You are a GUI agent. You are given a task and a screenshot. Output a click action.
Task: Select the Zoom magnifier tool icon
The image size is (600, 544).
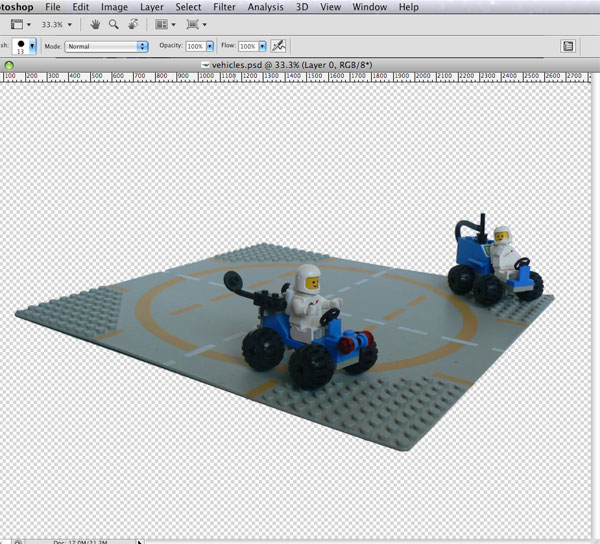click(x=113, y=24)
